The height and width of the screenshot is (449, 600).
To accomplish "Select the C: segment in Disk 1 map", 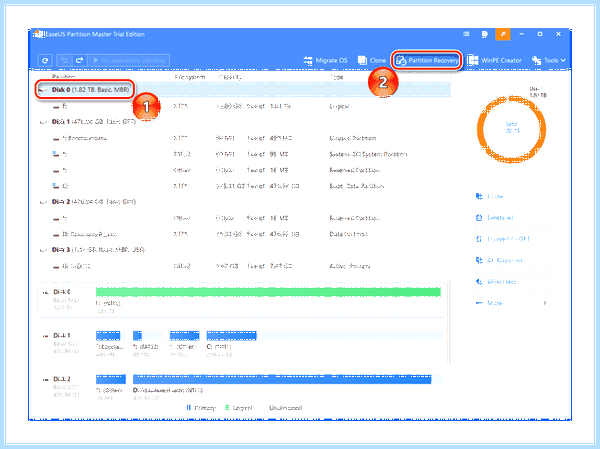I will click(232, 336).
